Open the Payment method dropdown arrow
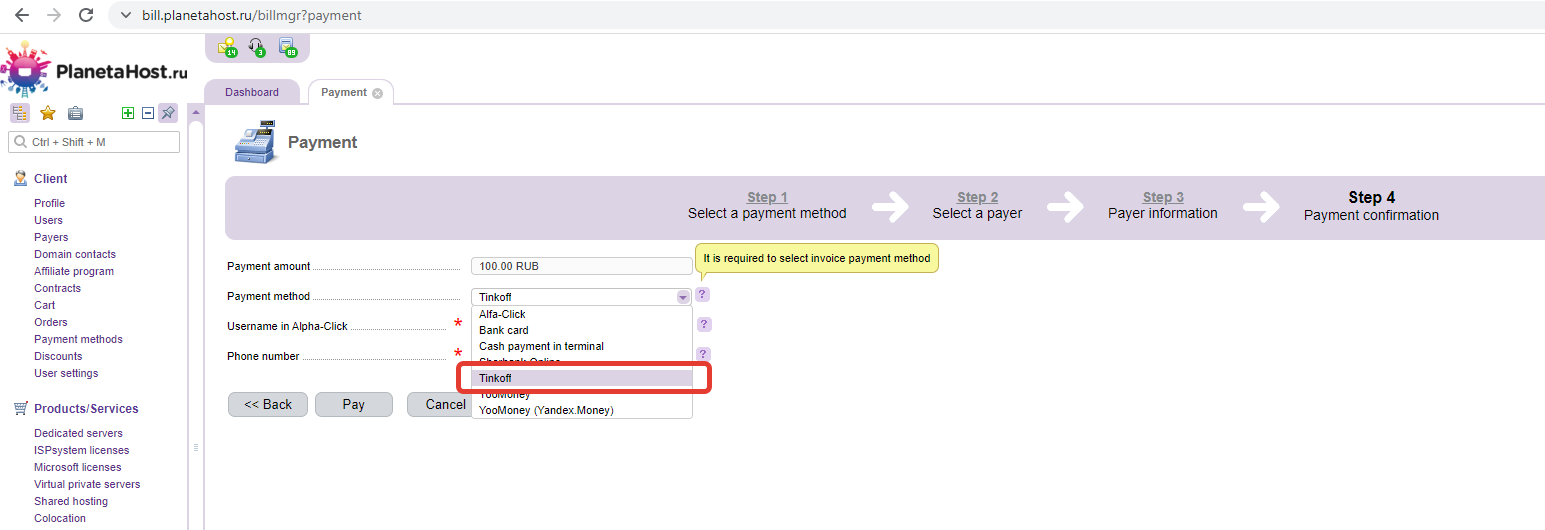 pos(682,297)
